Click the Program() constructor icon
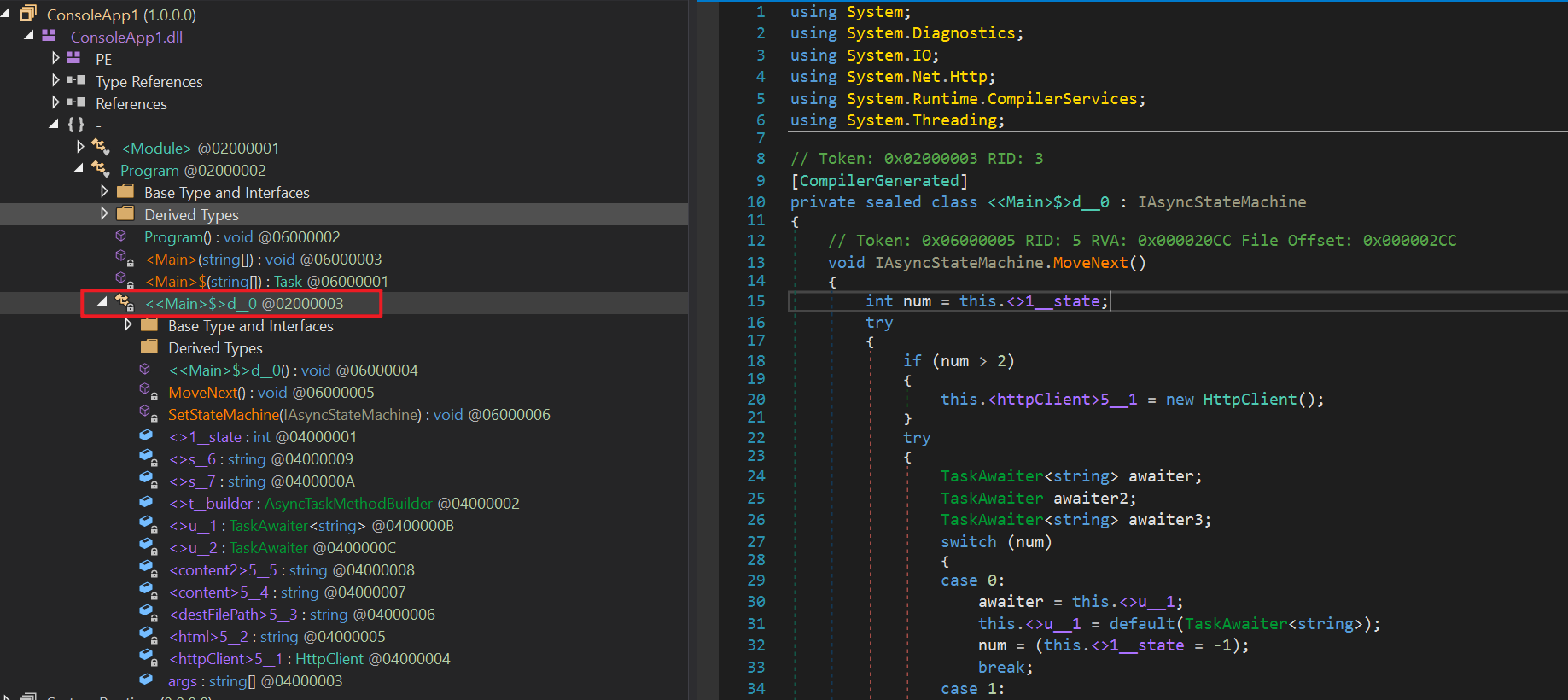1568x700 pixels. coord(122,236)
